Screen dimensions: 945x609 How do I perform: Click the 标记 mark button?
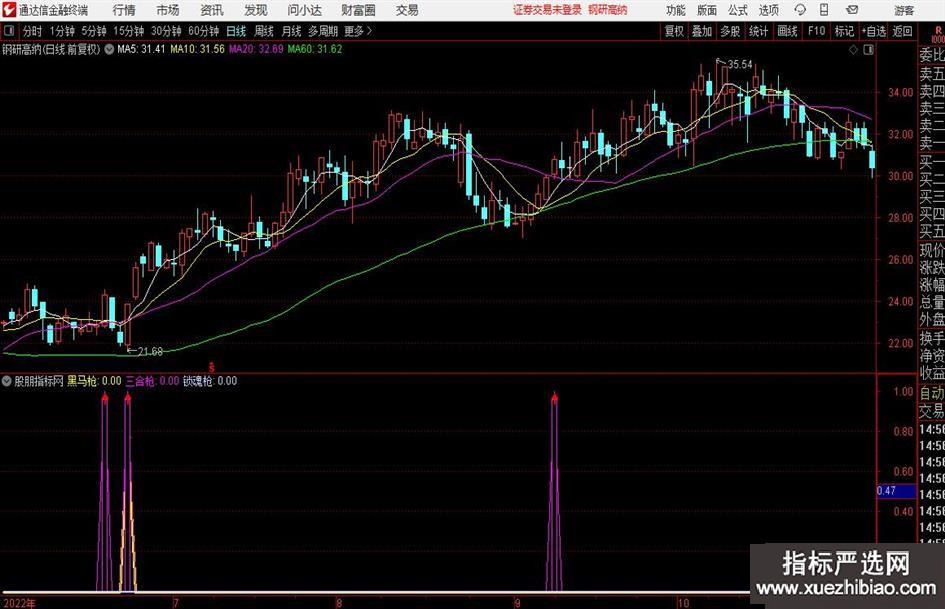[844, 31]
